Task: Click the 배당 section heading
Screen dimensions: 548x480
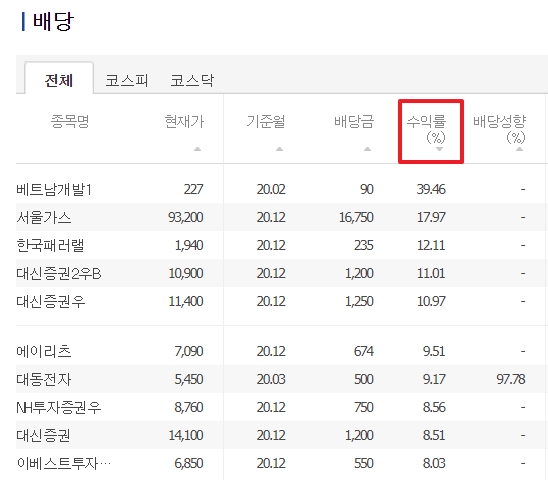Action: click(x=53, y=21)
